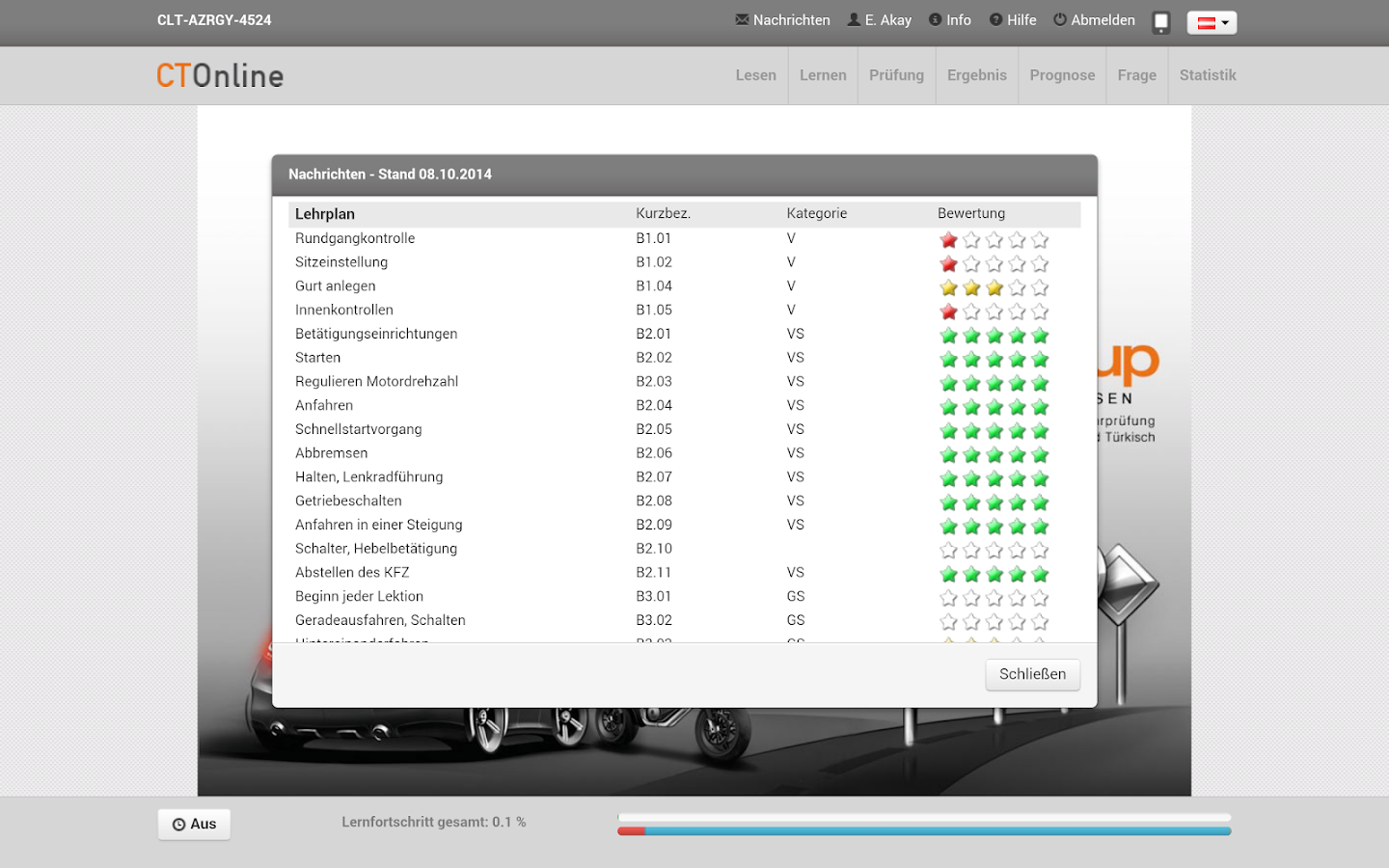Open the Nachrichten envelope icon
This screenshot has height=868, width=1389.
click(x=741, y=19)
